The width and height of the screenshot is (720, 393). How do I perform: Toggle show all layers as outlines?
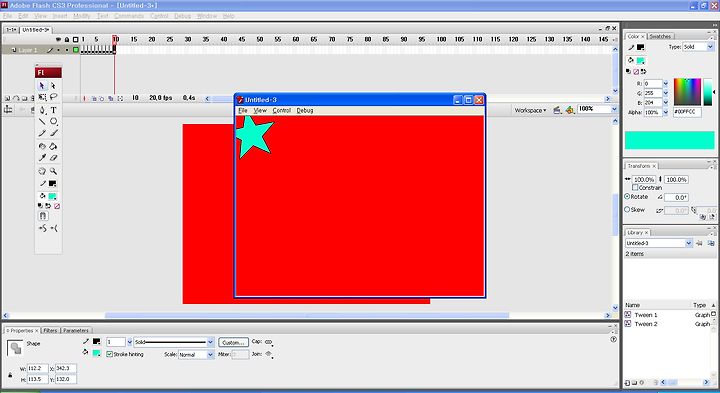coord(76,39)
